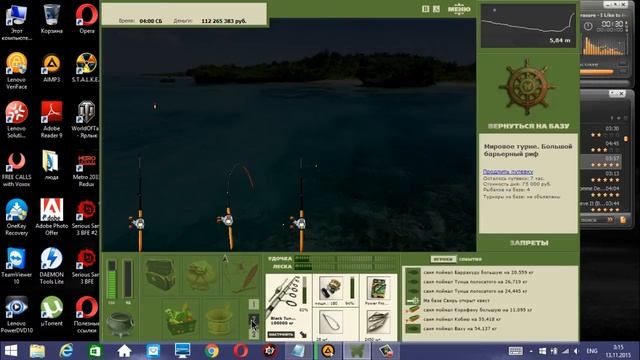Click the Барракуду большую catch message

(478, 272)
